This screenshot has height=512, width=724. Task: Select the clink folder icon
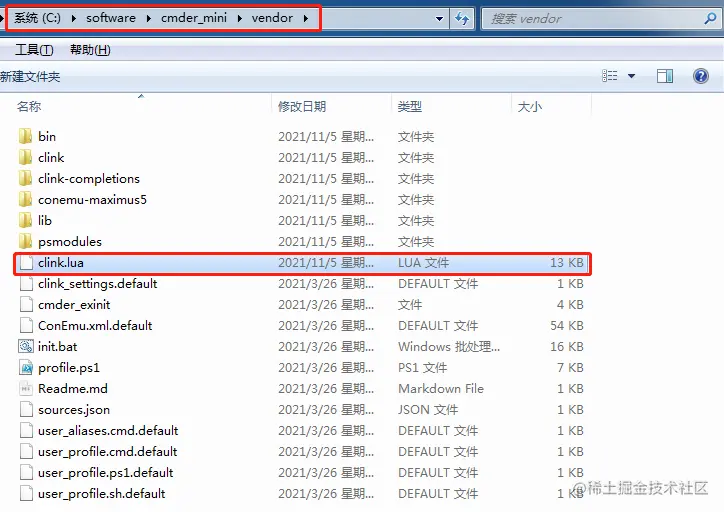click(x=26, y=157)
